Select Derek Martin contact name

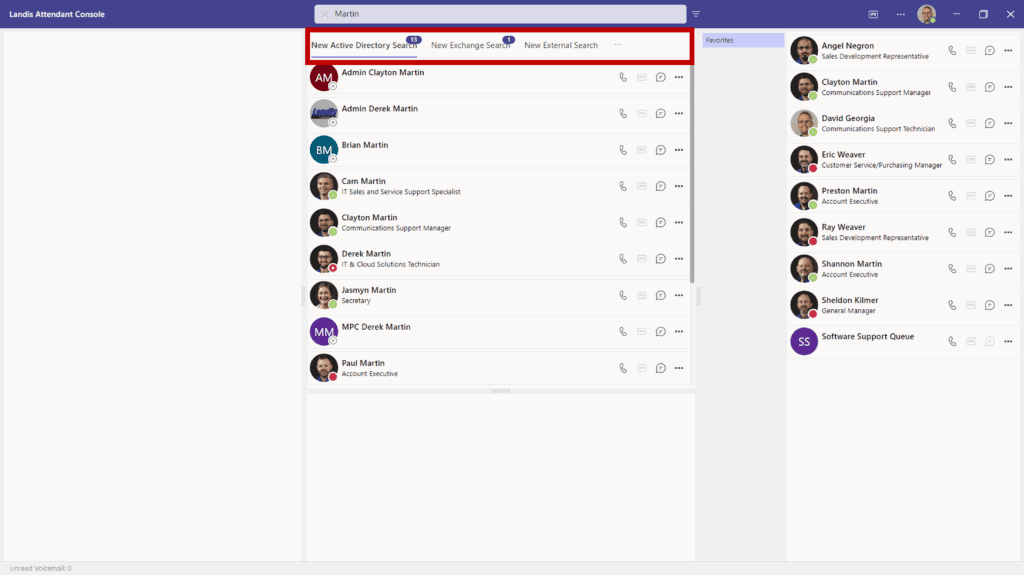pyautogui.click(x=366, y=254)
